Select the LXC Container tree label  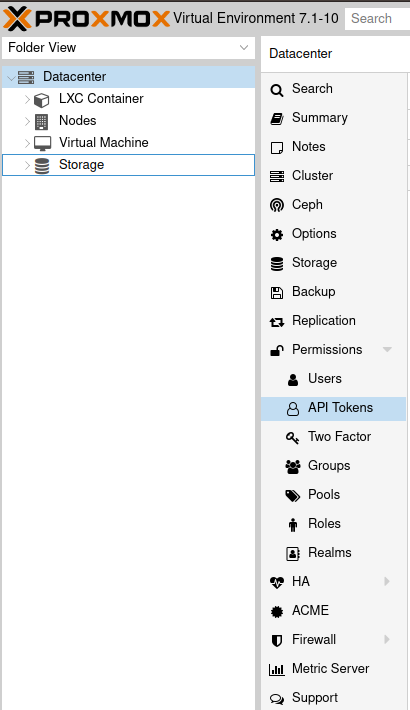tap(101, 99)
